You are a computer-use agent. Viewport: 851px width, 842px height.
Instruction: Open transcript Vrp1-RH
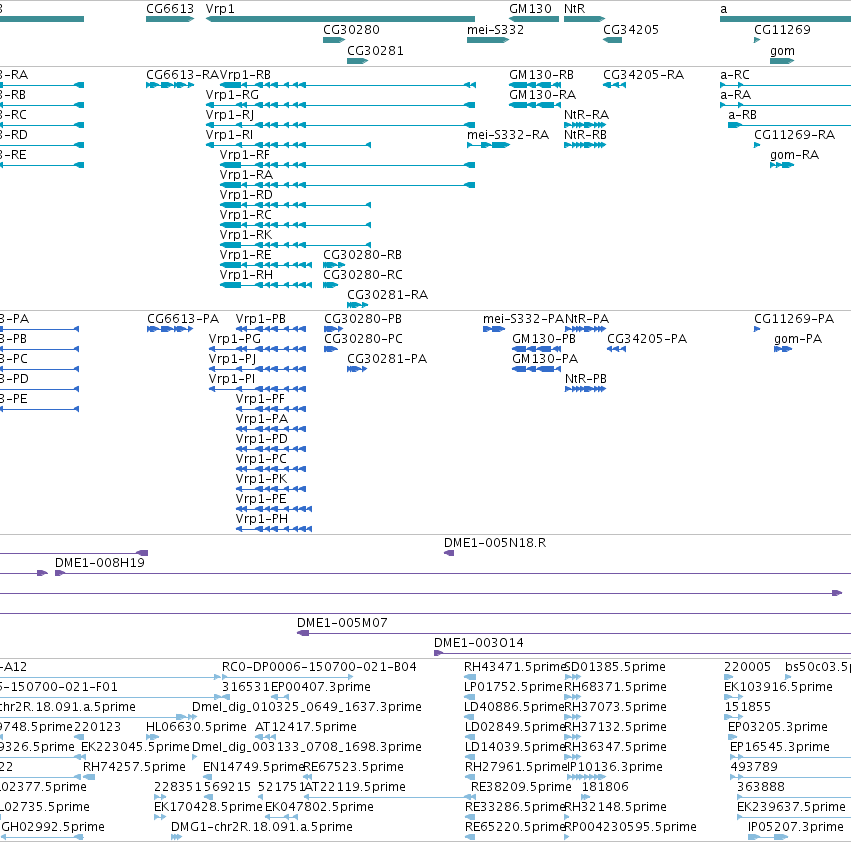pyautogui.click(x=246, y=275)
